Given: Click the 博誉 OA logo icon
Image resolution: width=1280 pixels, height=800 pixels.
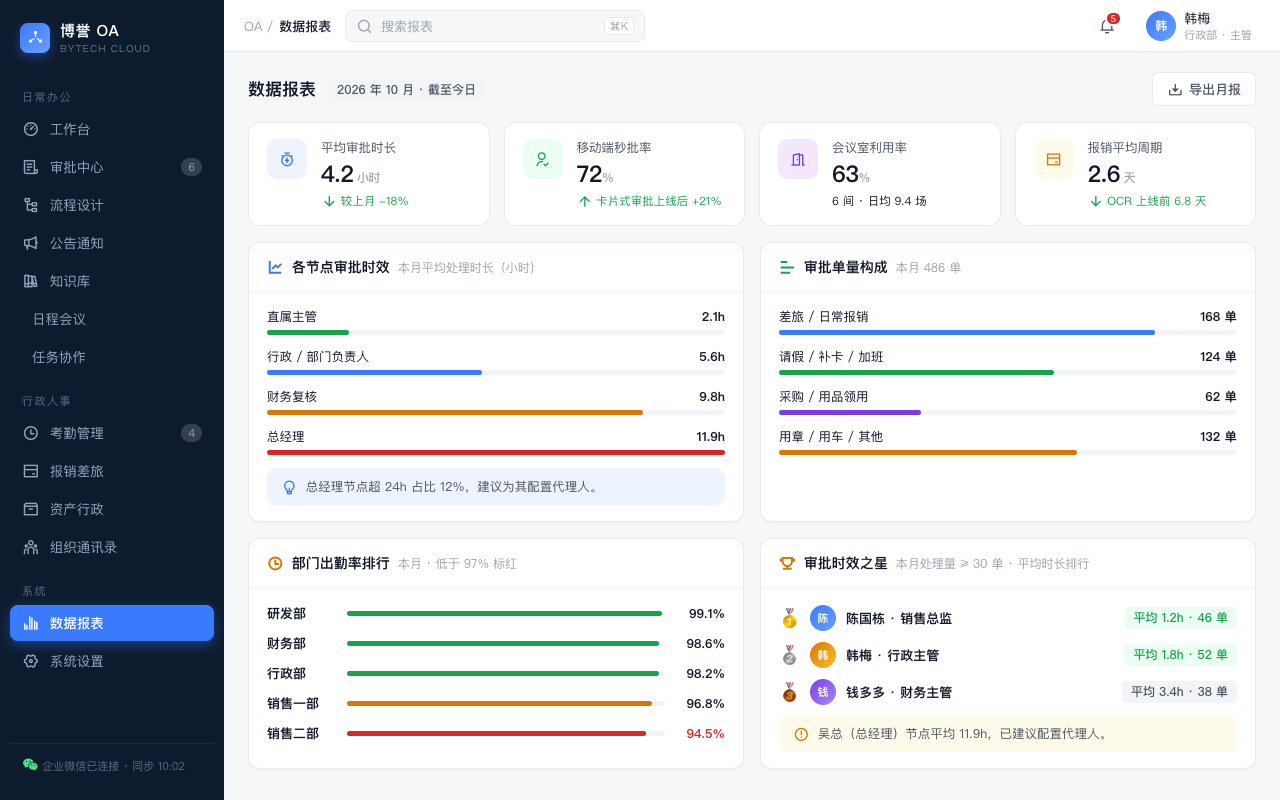Looking at the screenshot, I should [35, 38].
